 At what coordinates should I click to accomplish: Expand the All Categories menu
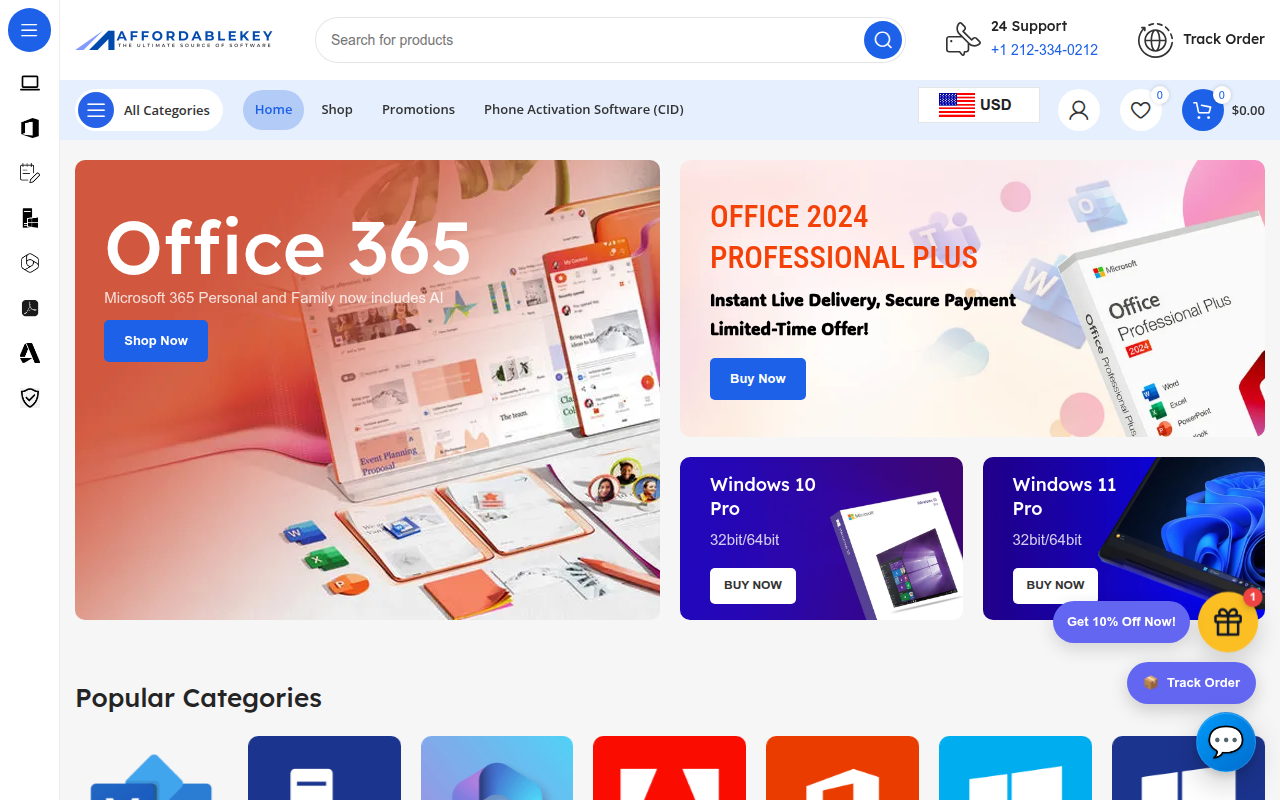[x=149, y=110]
